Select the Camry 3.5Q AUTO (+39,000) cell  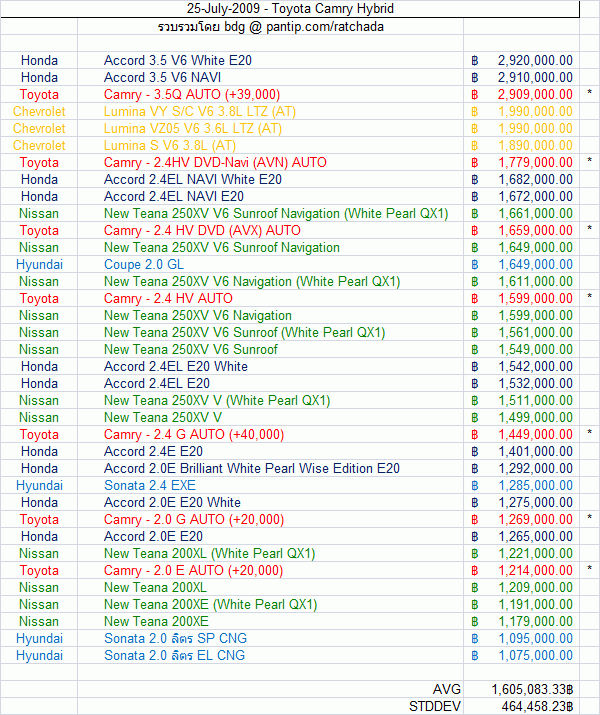pos(192,95)
